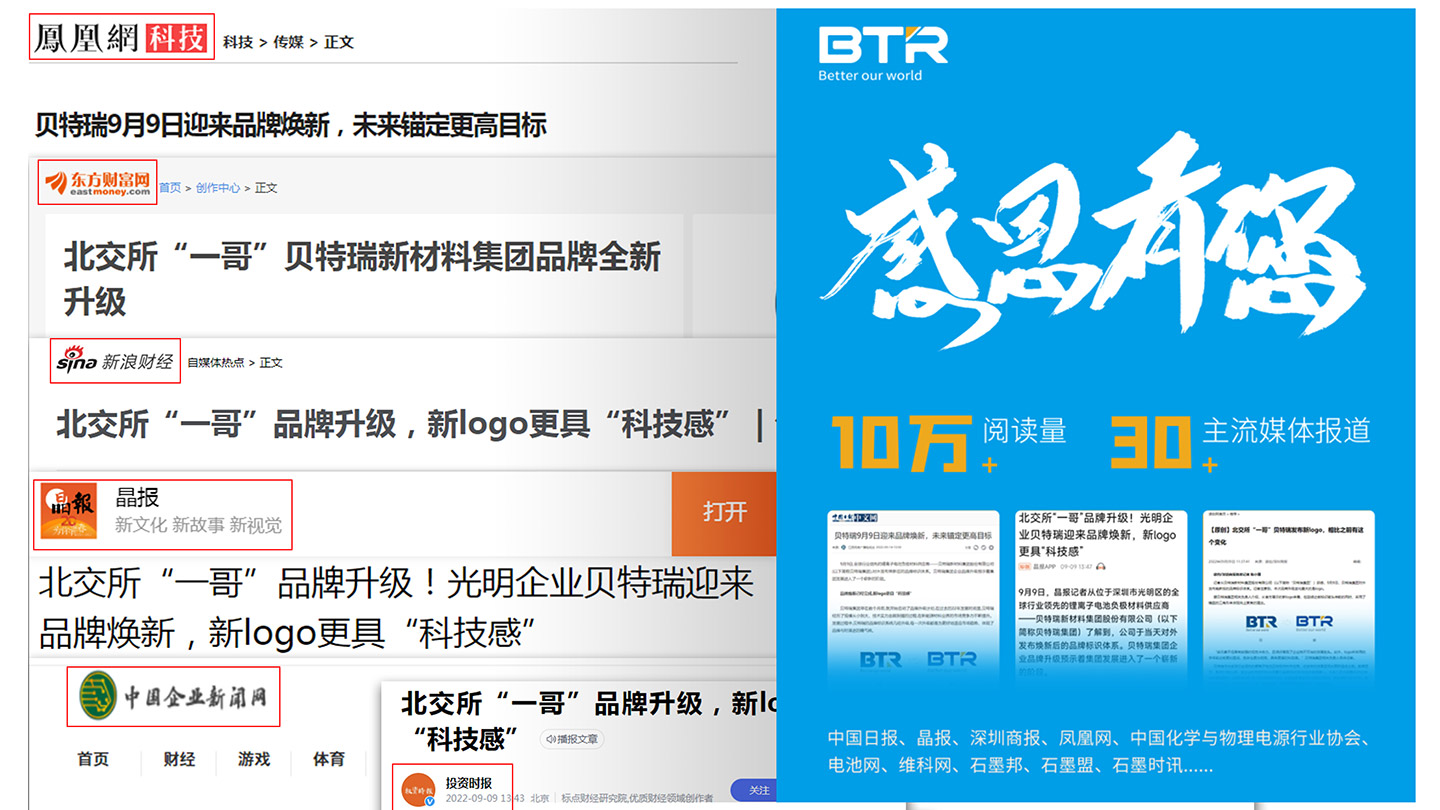Click the BTR logo on blue poster
Viewport: 1440px width, 810px height.
tap(882, 46)
